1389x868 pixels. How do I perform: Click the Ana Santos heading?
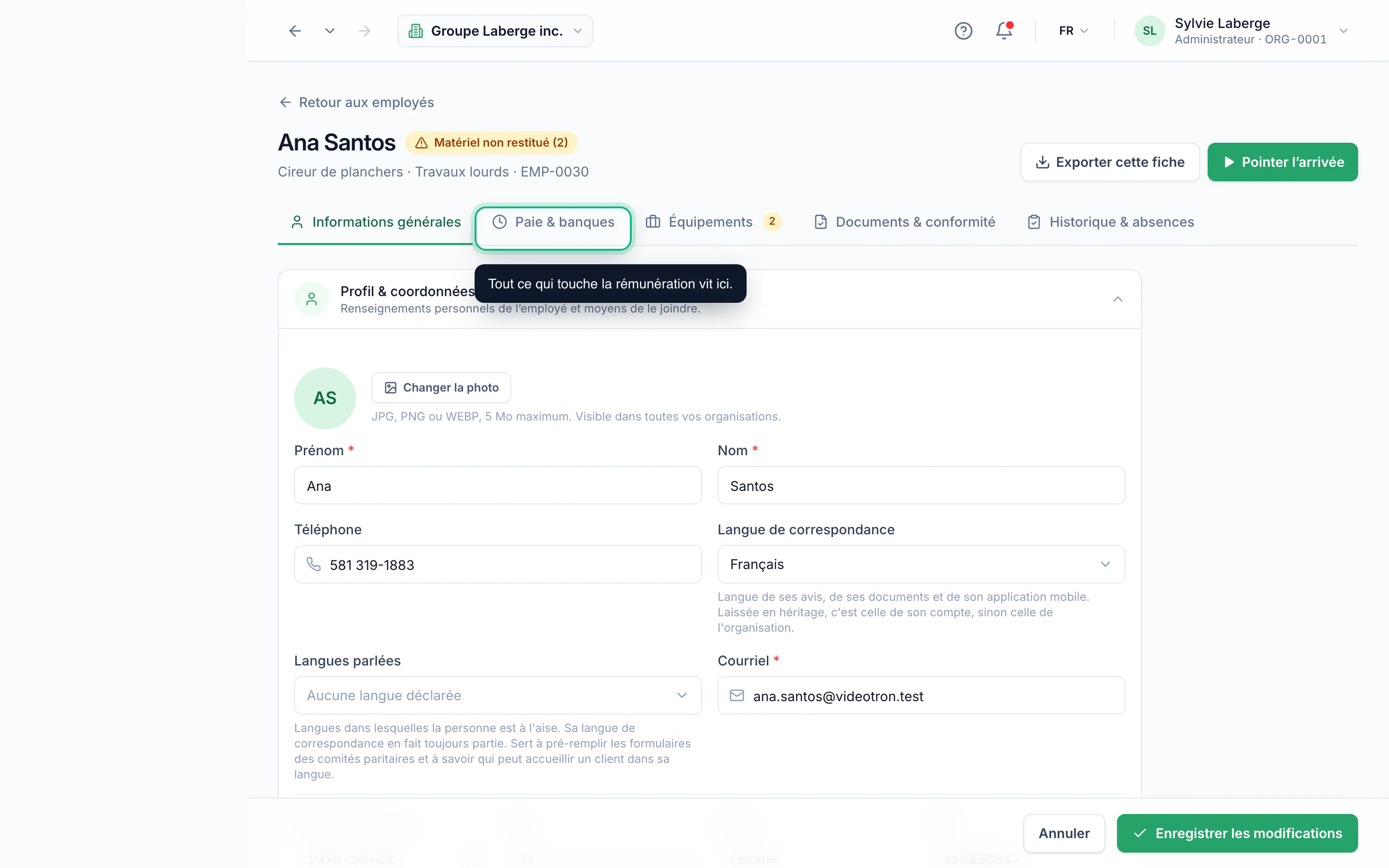coord(337,142)
